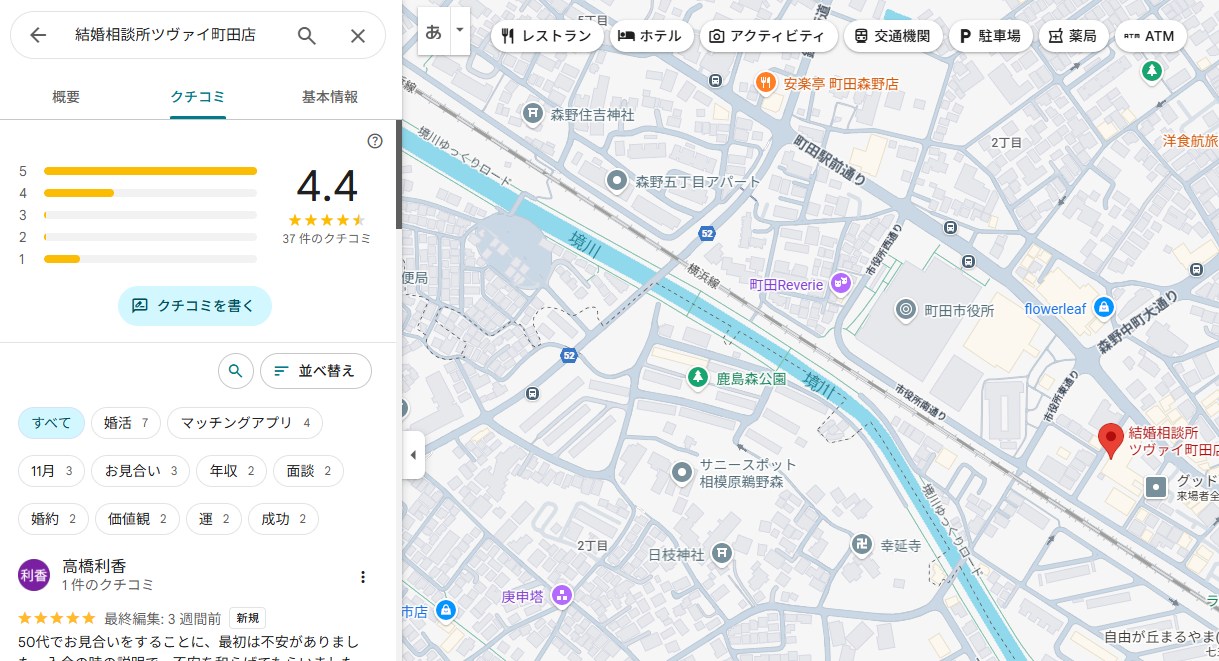Select the 町田市役所 map marker
1219x661 pixels.
pyautogui.click(x=906, y=310)
